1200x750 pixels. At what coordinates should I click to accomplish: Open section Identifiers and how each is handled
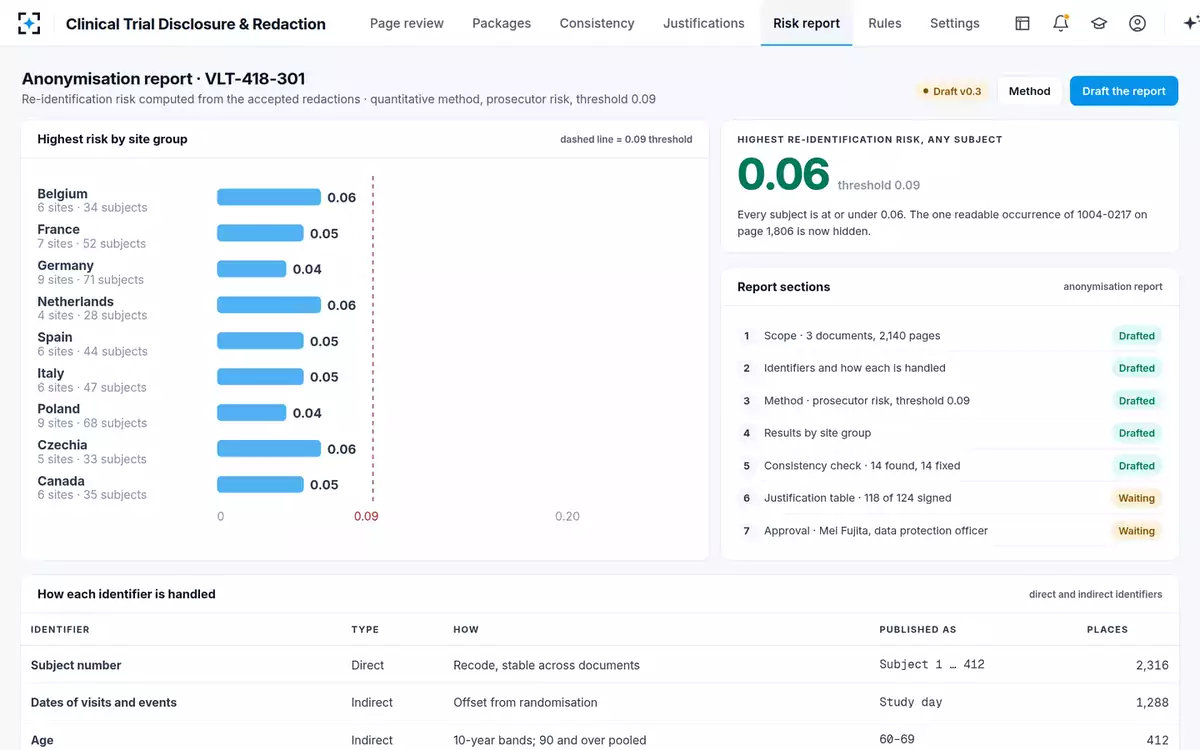[x=948, y=368]
